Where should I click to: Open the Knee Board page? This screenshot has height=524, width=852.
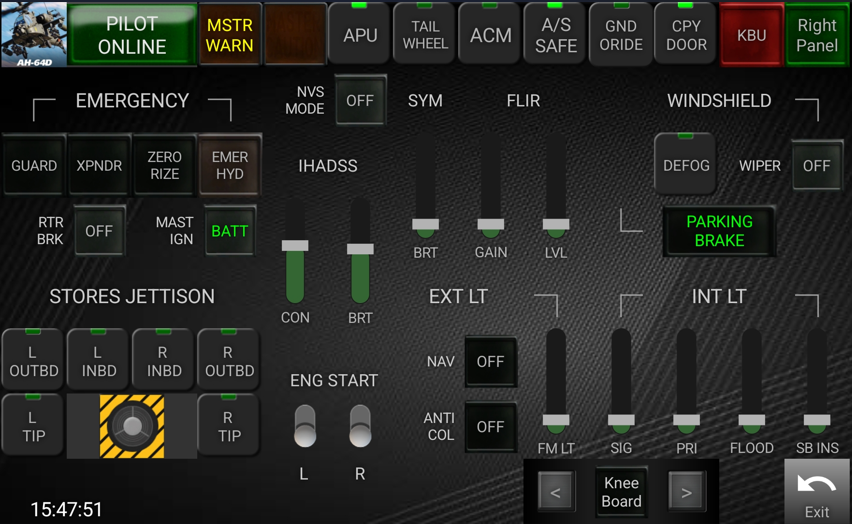point(621,492)
